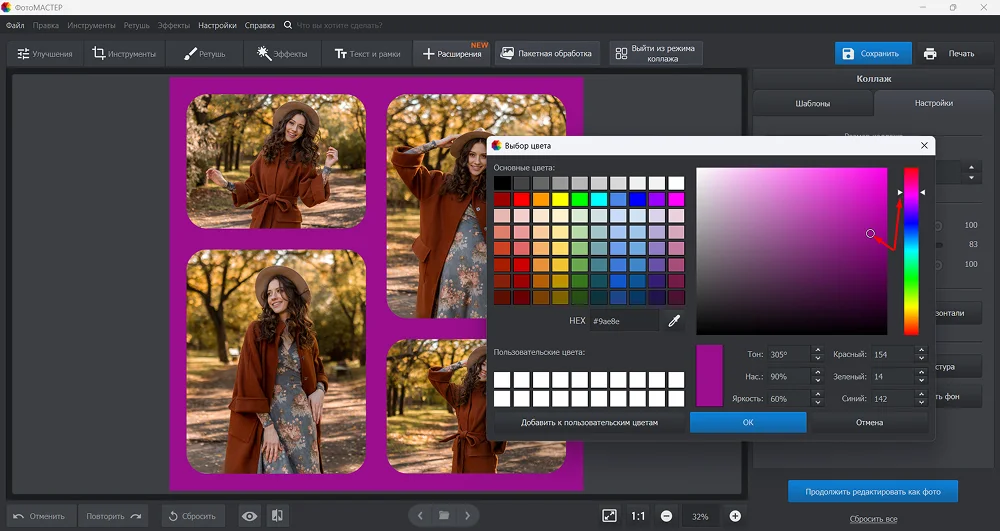Open the Ретушь toolbar section
This screenshot has height=531, width=1000.
click(x=204, y=54)
